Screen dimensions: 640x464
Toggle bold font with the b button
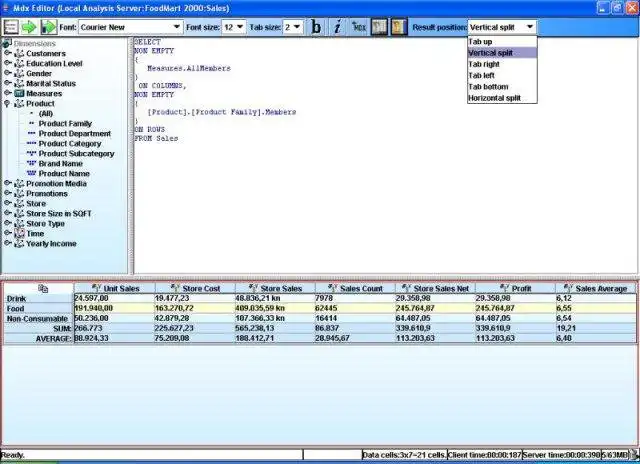(316, 27)
